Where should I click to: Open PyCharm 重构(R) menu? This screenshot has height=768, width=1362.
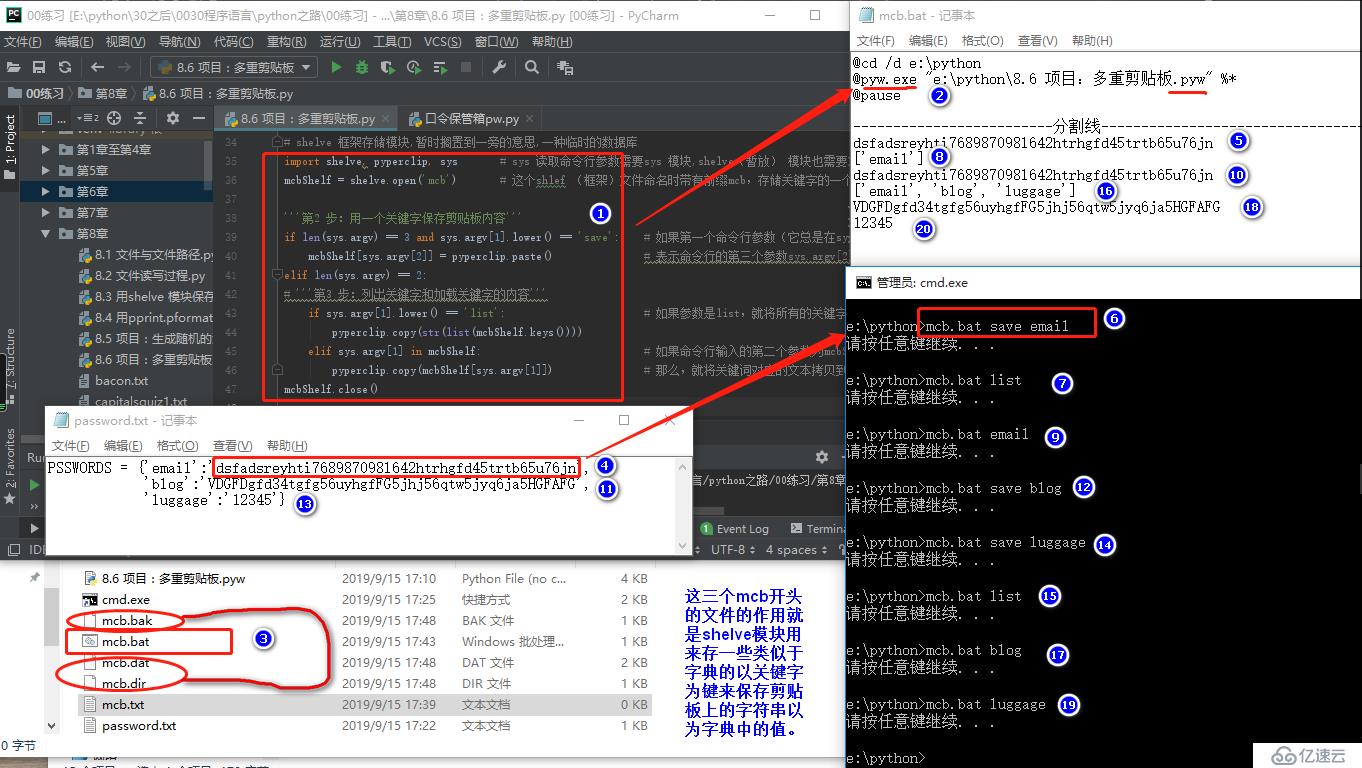[287, 42]
